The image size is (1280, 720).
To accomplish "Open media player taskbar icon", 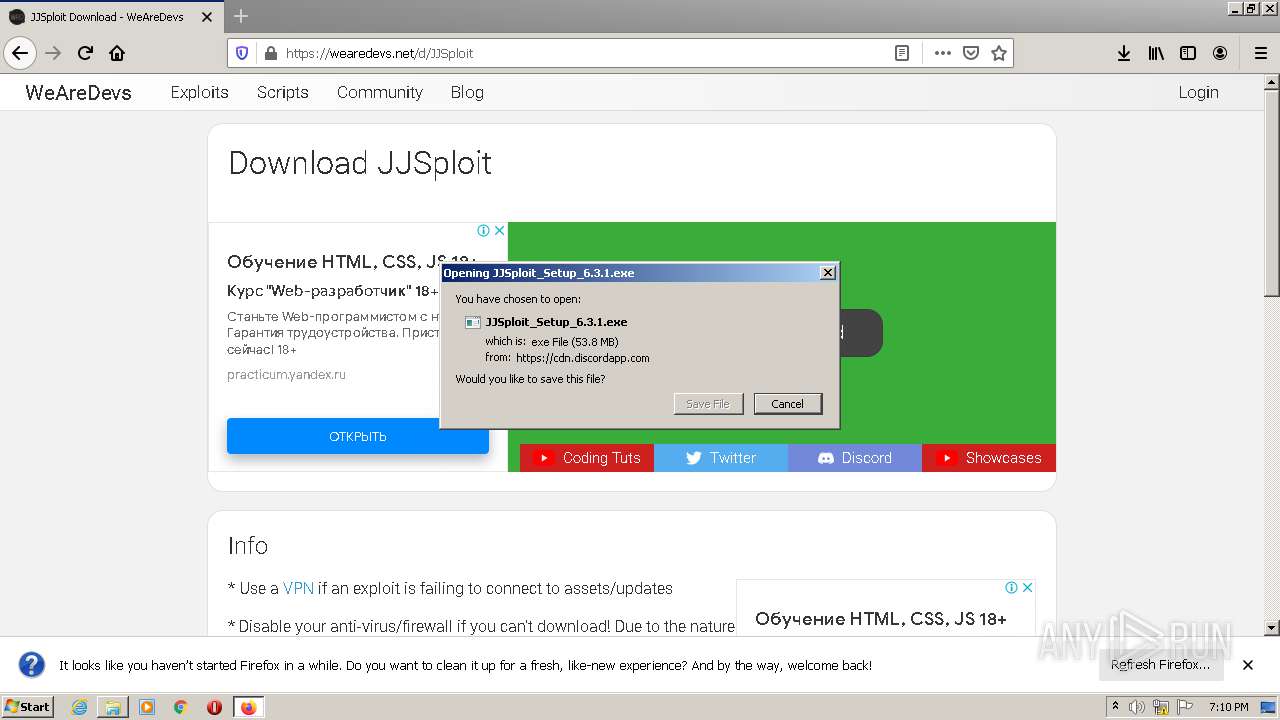I will (147, 707).
